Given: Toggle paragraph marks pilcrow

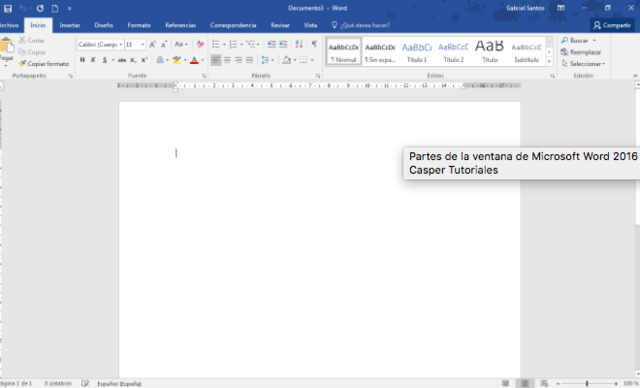Looking at the screenshot, I should [314, 44].
